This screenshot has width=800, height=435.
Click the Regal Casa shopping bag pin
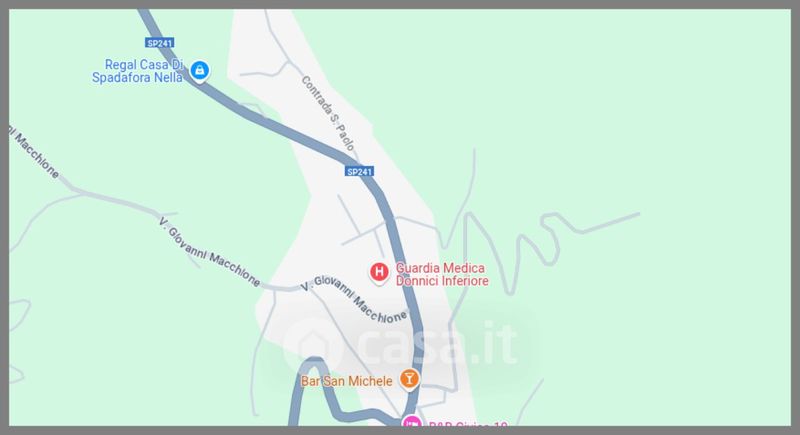pyautogui.click(x=199, y=70)
